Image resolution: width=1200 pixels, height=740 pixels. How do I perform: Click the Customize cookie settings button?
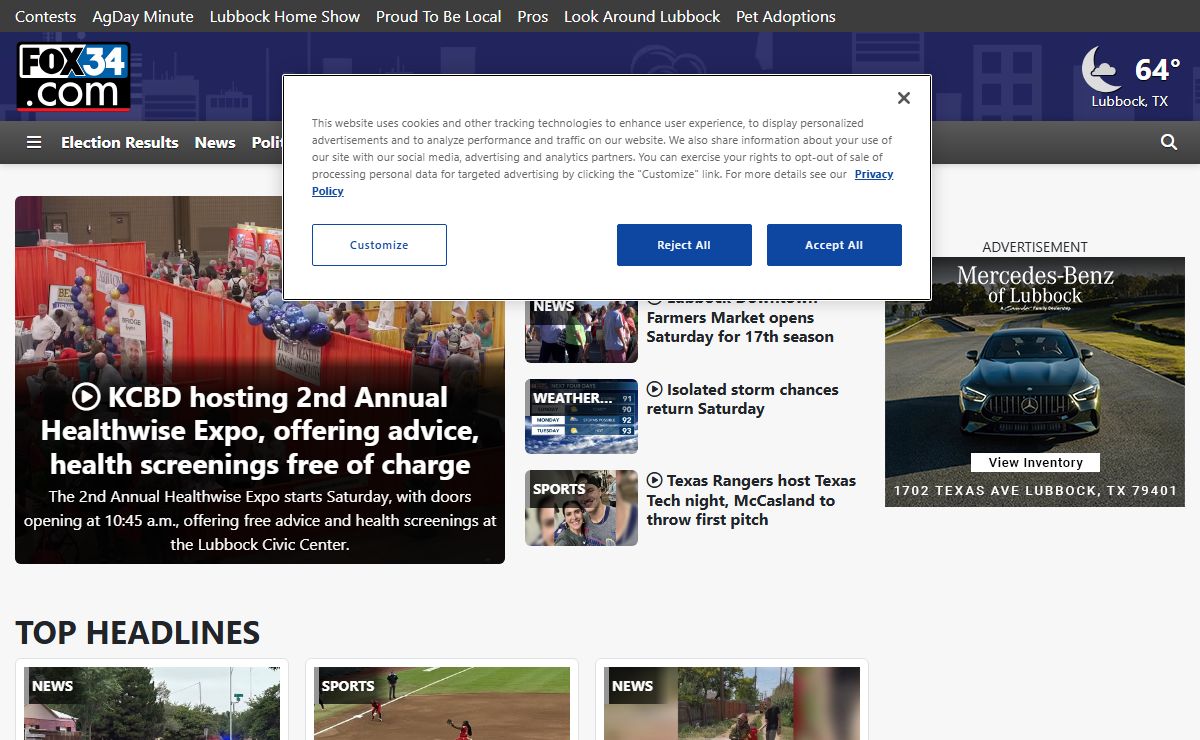tap(379, 245)
